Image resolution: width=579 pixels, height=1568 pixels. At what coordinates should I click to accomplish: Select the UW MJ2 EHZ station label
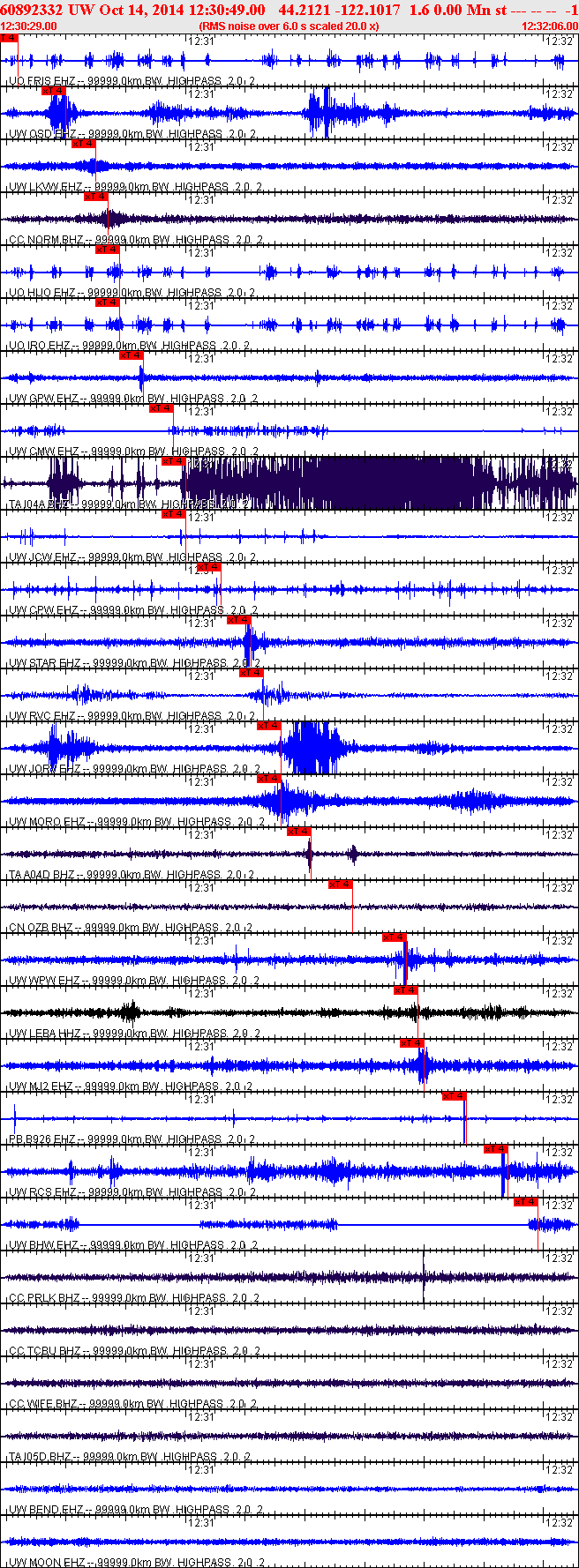coord(41,1086)
